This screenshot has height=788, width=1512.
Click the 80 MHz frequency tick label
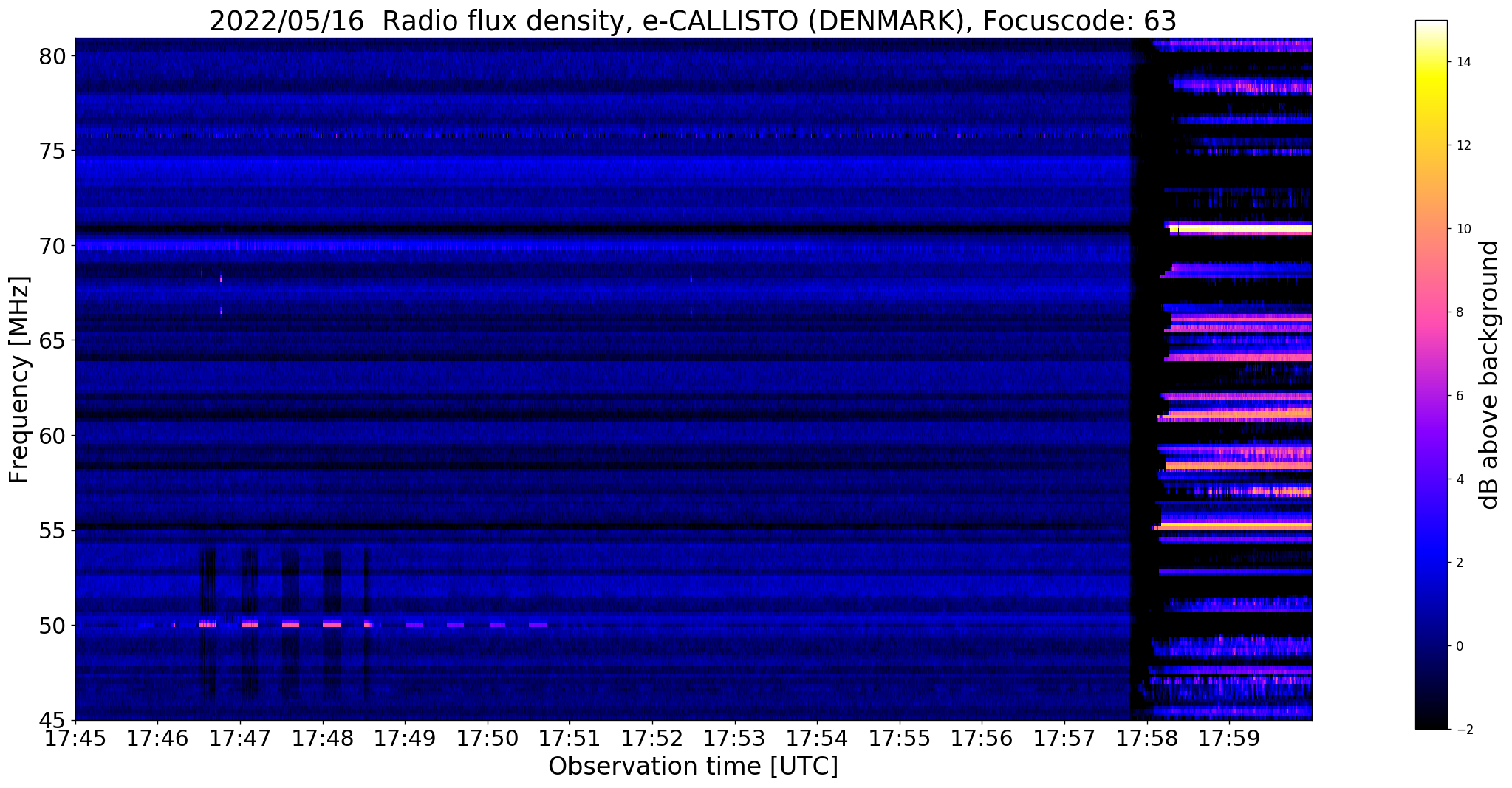52,56
